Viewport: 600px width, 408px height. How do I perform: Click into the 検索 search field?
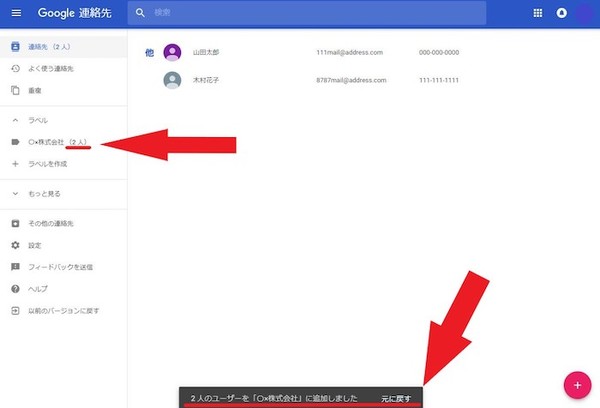click(310, 14)
